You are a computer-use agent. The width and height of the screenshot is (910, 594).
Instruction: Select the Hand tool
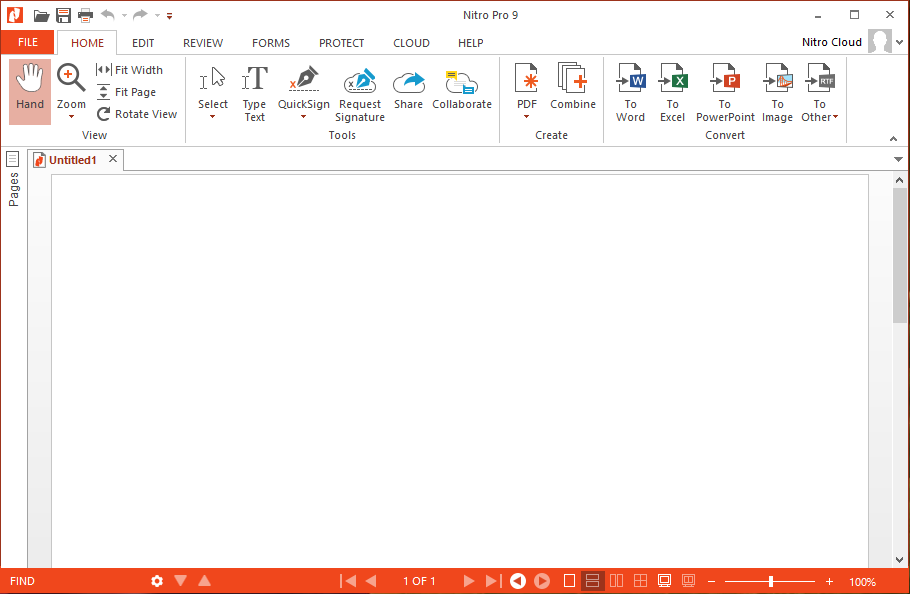(x=30, y=92)
